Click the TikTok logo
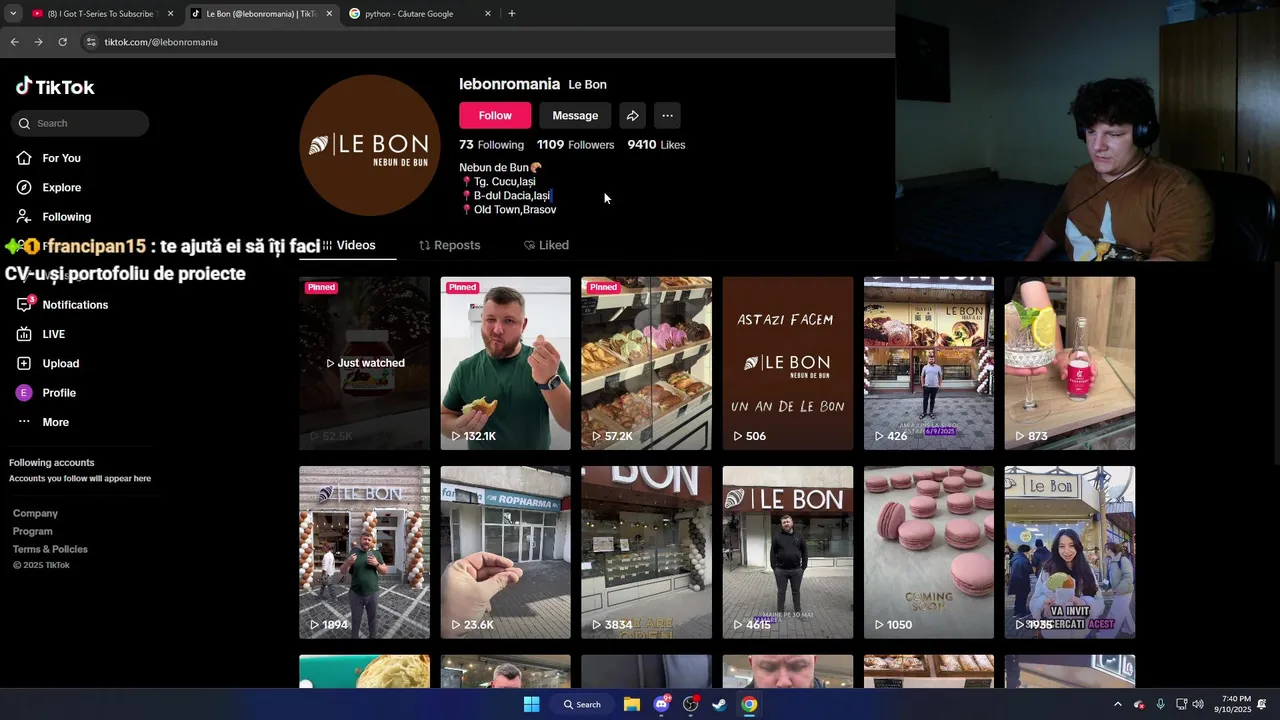 coord(55,87)
